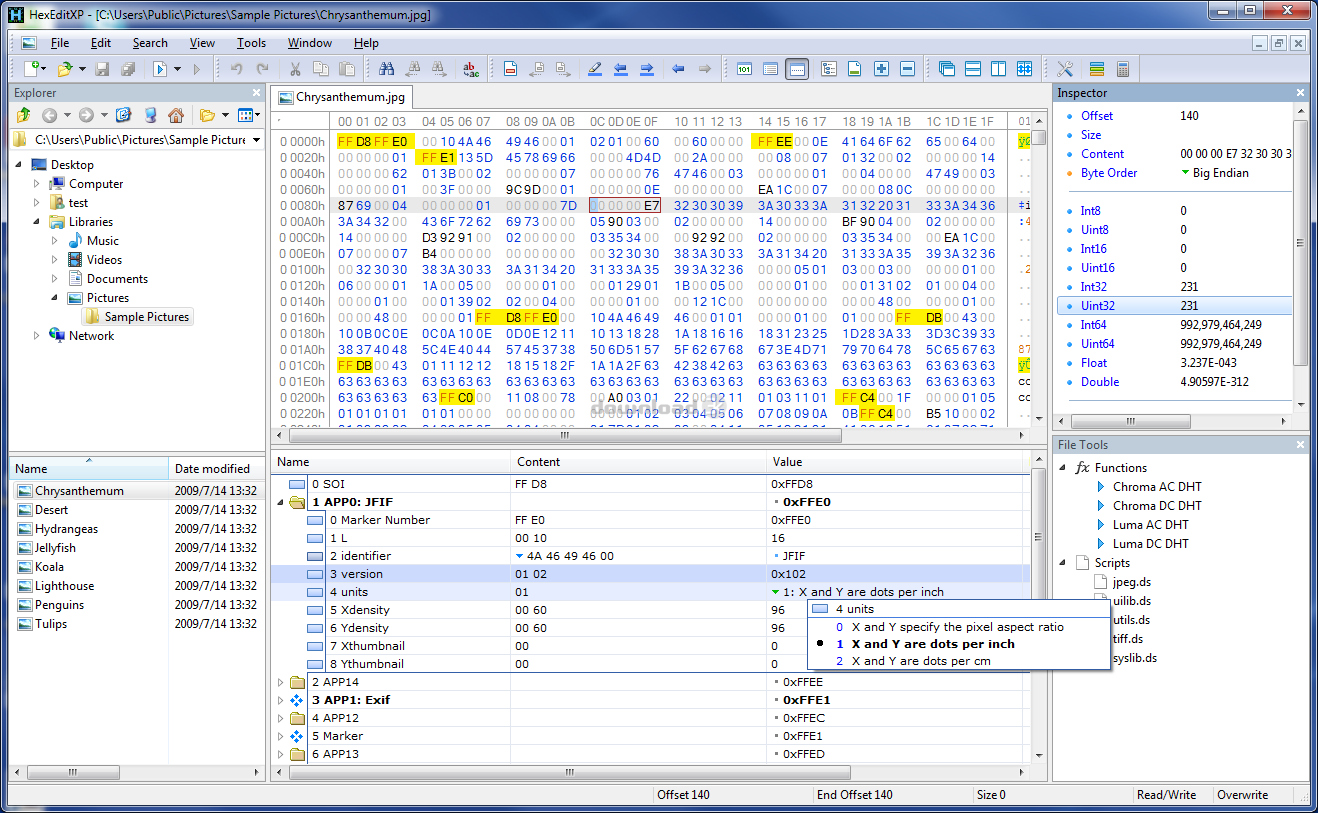Click the Content column header

click(640, 462)
